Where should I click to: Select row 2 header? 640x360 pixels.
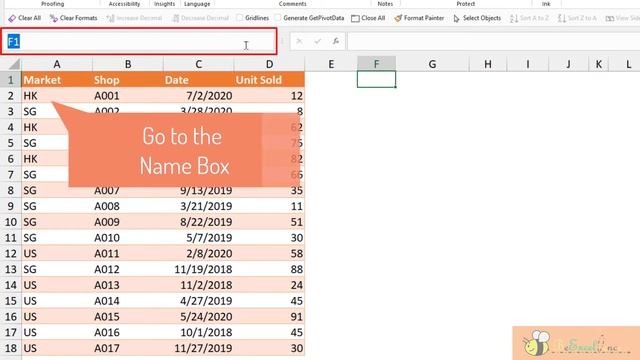[11, 96]
